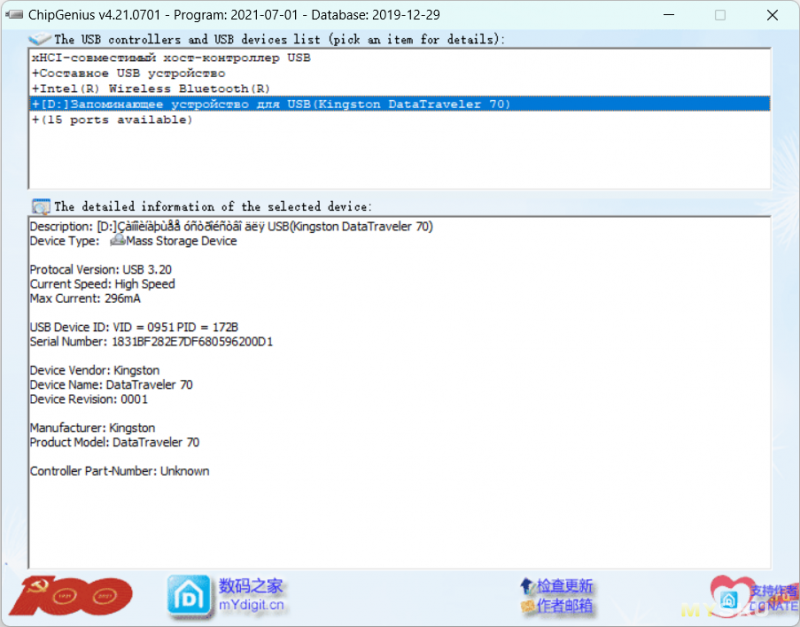Screen dimensions: 800x627
Task: Click the Device Vendor: Kingston line
Action: point(94,370)
